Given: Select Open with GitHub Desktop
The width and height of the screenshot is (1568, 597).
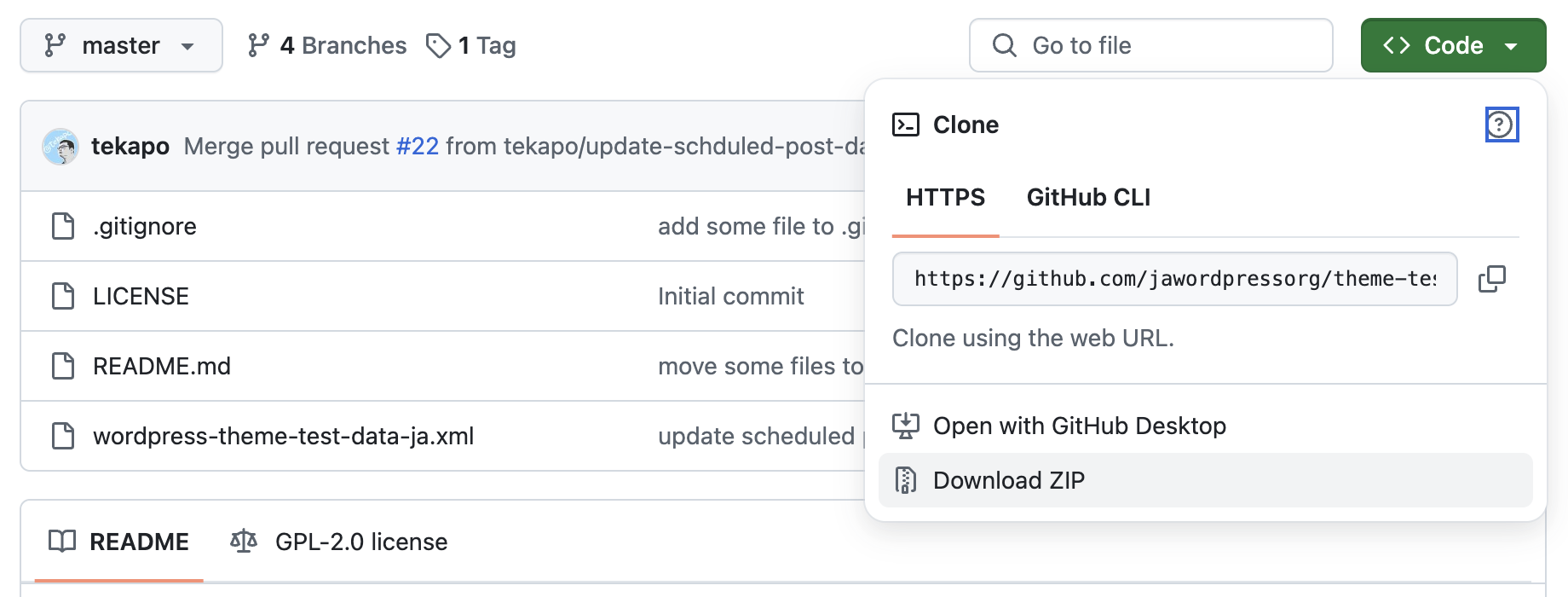Looking at the screenshot, I should 1079,426.
